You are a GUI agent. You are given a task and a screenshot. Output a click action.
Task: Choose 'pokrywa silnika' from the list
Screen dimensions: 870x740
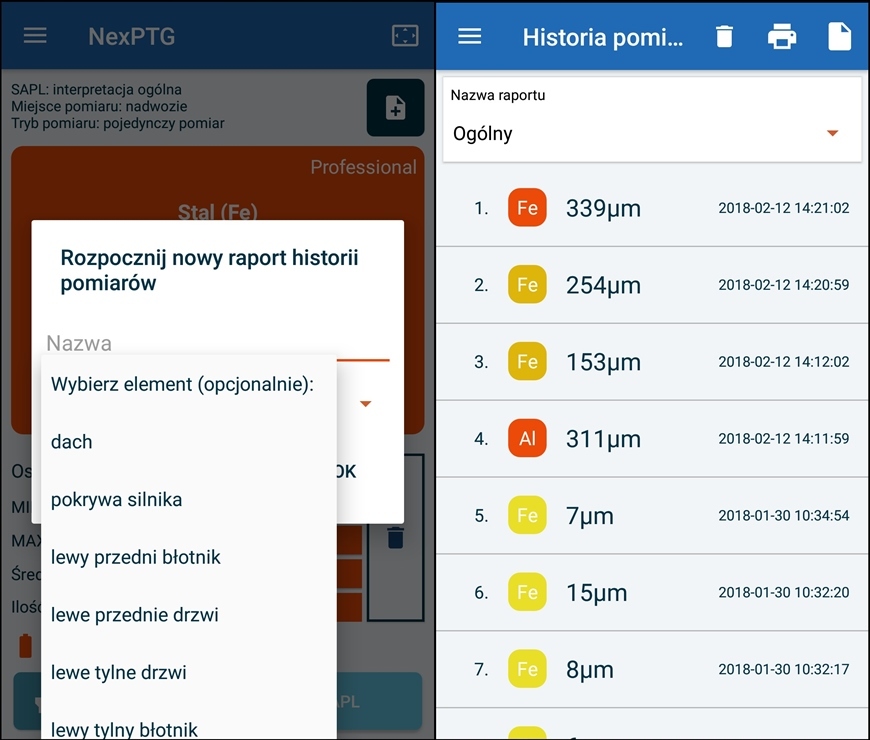(116, 500)
